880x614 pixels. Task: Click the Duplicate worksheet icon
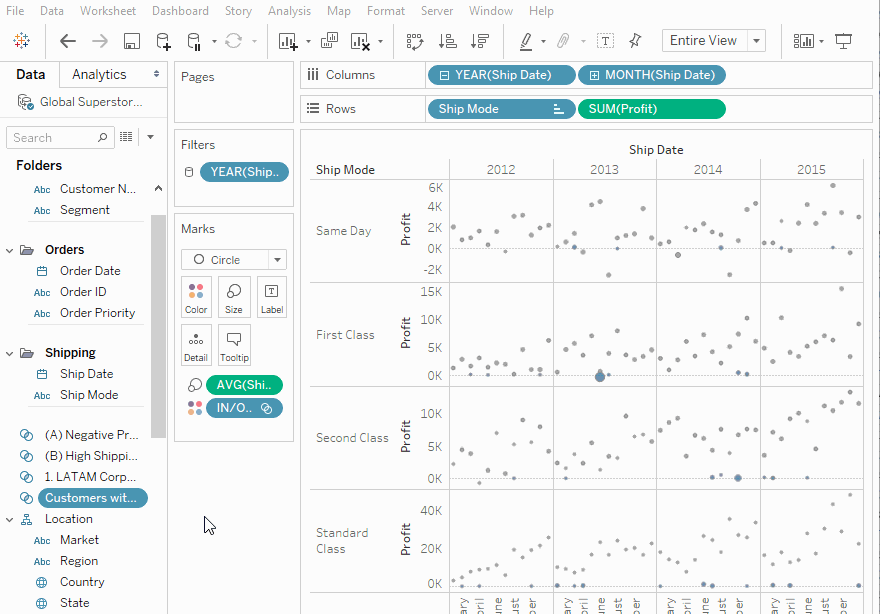click(325, 41)
